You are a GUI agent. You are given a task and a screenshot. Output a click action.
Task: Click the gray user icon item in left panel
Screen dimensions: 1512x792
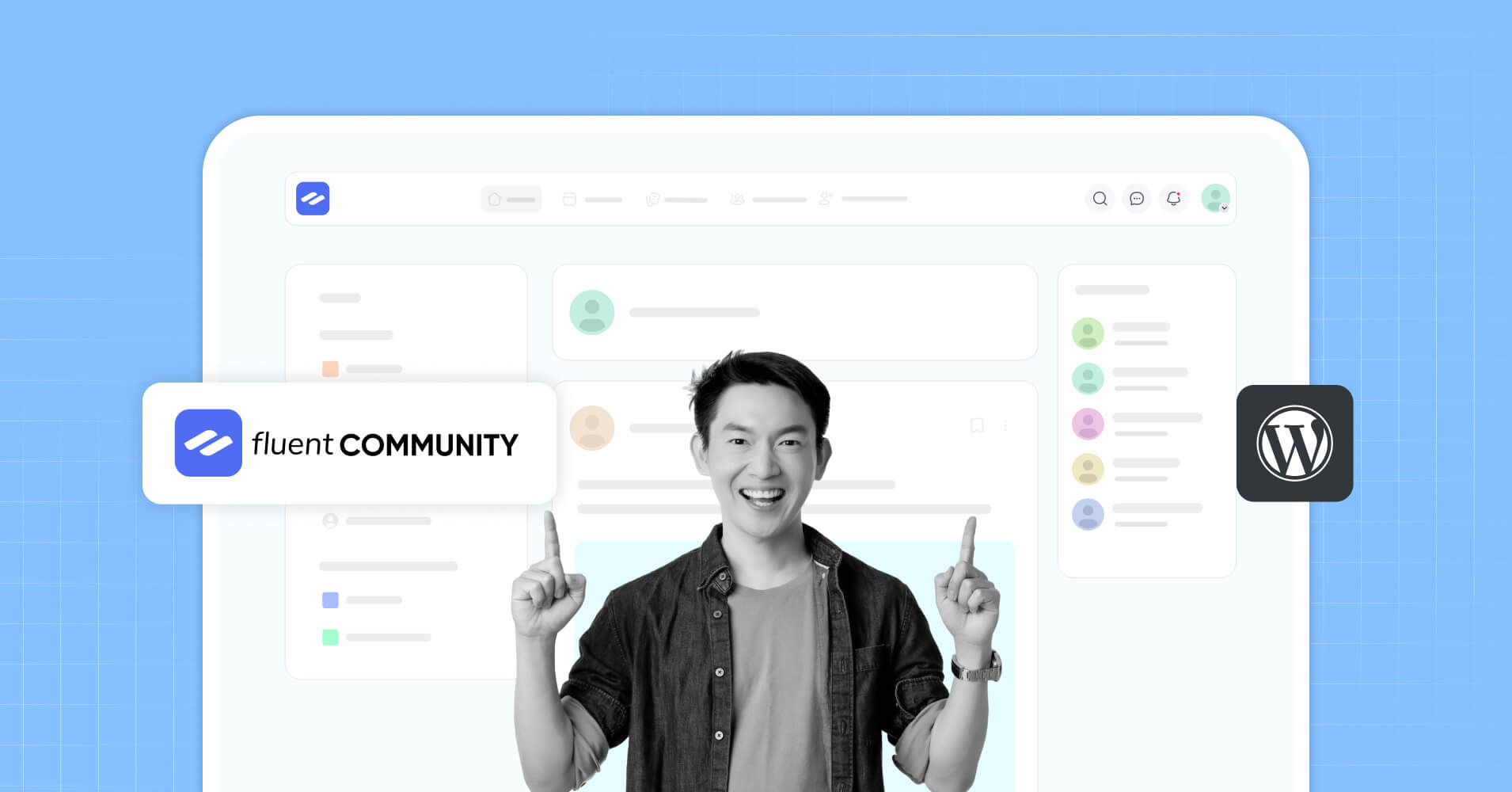[330, 521]
